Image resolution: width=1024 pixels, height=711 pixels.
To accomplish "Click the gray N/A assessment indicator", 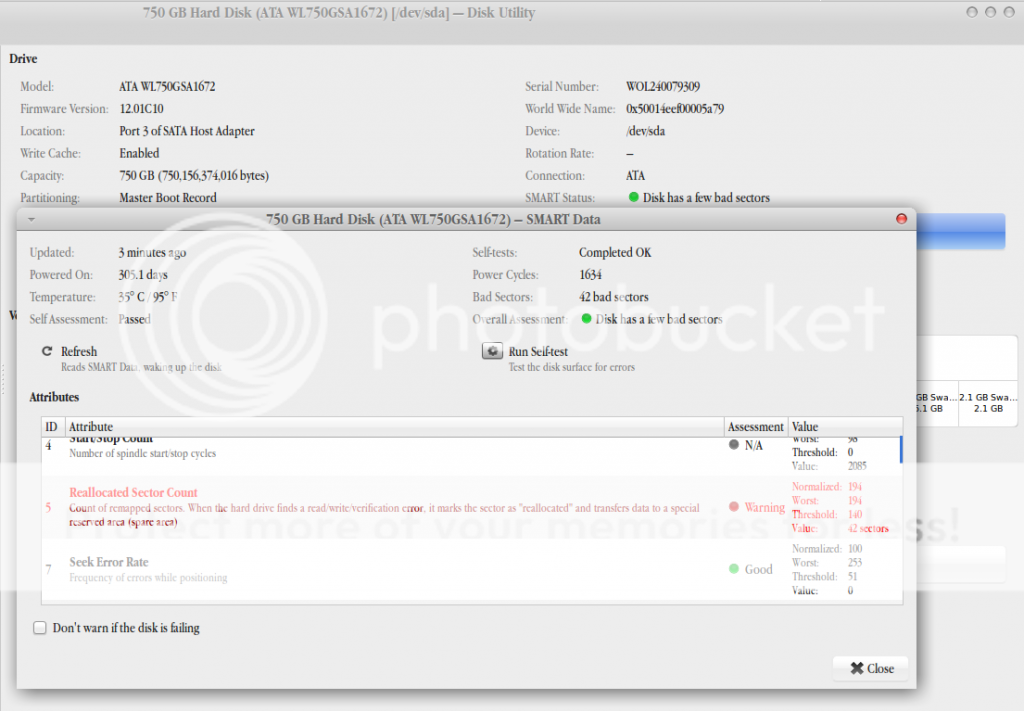I will 734,445.
